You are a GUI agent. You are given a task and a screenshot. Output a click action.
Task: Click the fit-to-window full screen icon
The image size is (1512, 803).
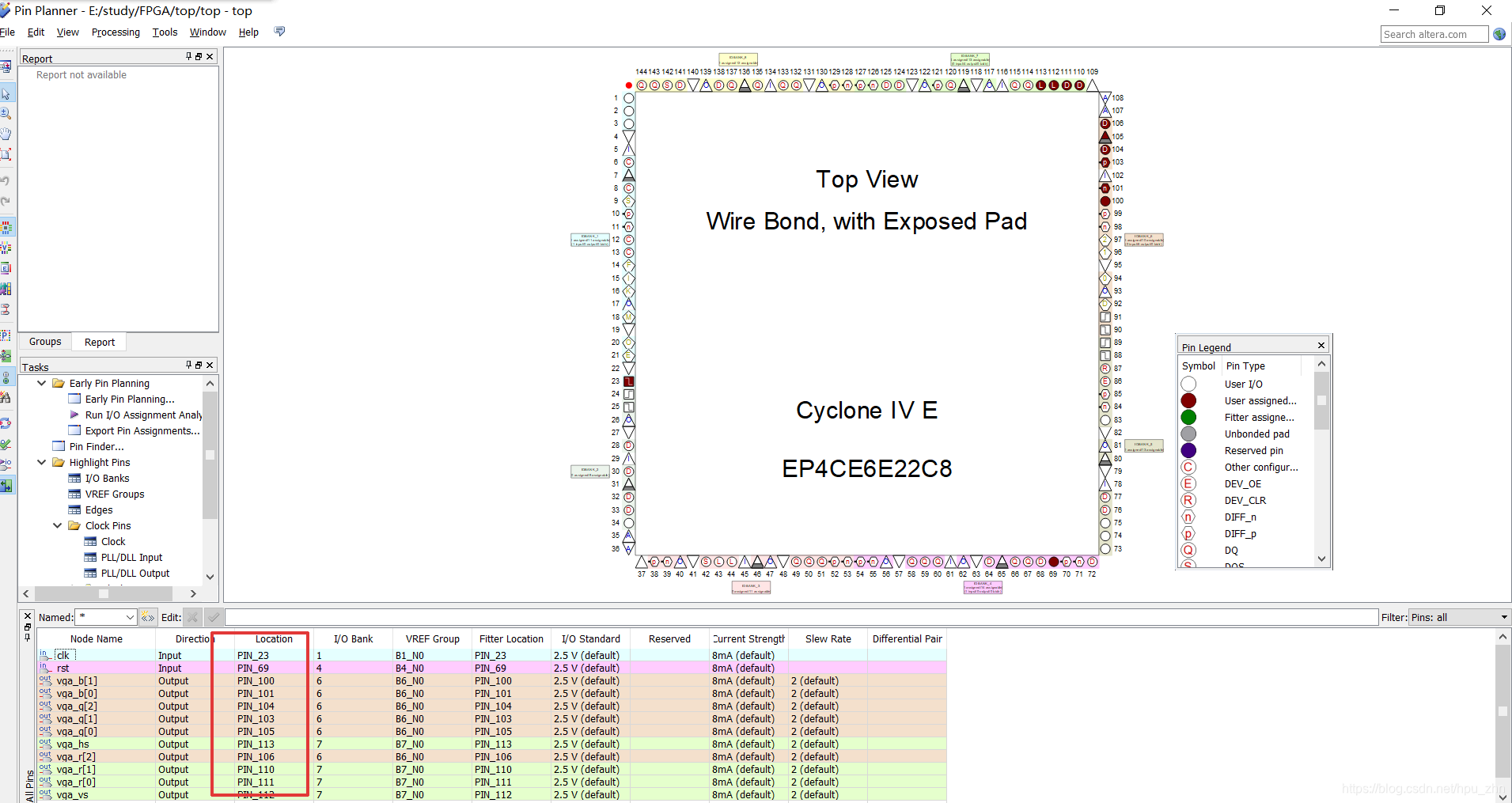point(6,154)
